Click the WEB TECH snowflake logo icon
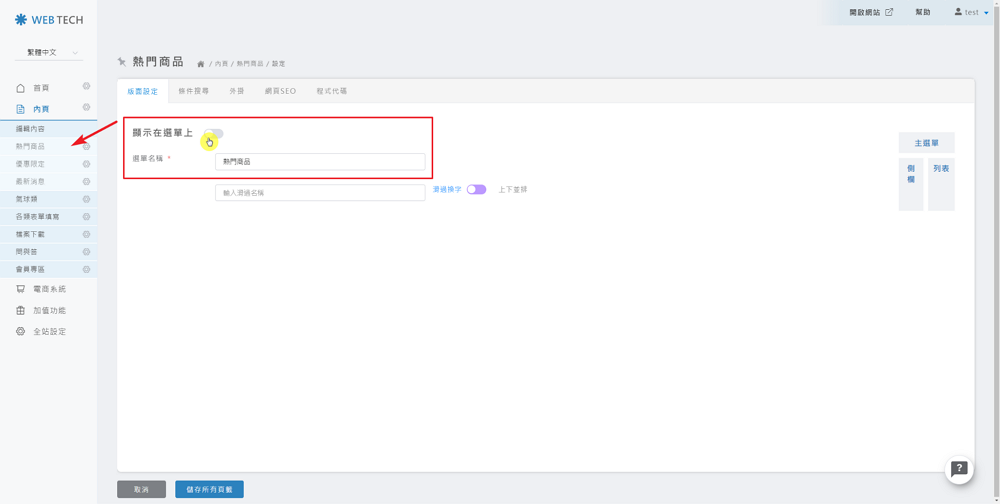This screenshot has width=1000, height=504. point(21,20)
